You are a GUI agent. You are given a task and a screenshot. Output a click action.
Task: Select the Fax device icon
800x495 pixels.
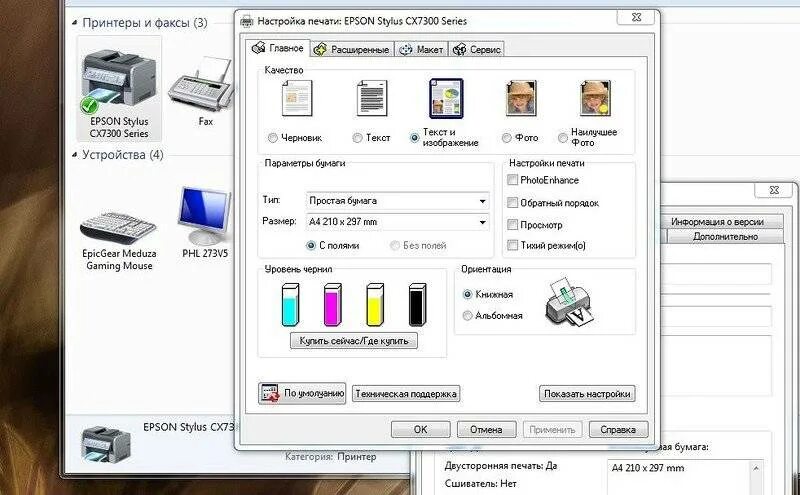point(201,92)
